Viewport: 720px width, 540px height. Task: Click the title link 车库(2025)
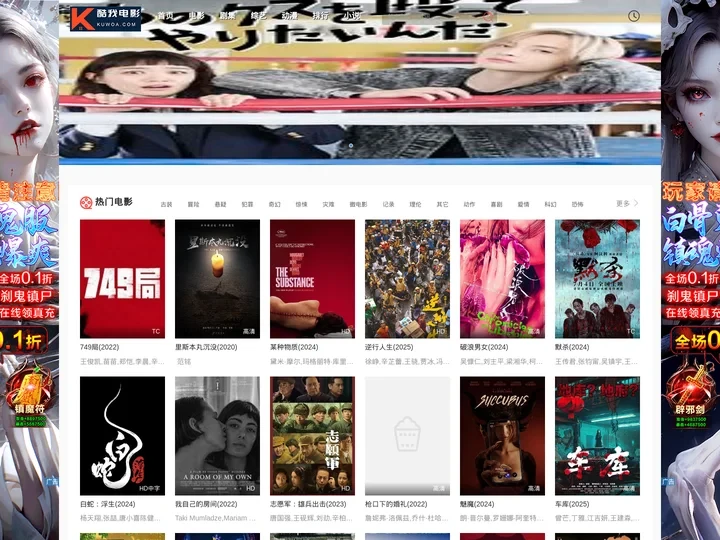(572, 504)
